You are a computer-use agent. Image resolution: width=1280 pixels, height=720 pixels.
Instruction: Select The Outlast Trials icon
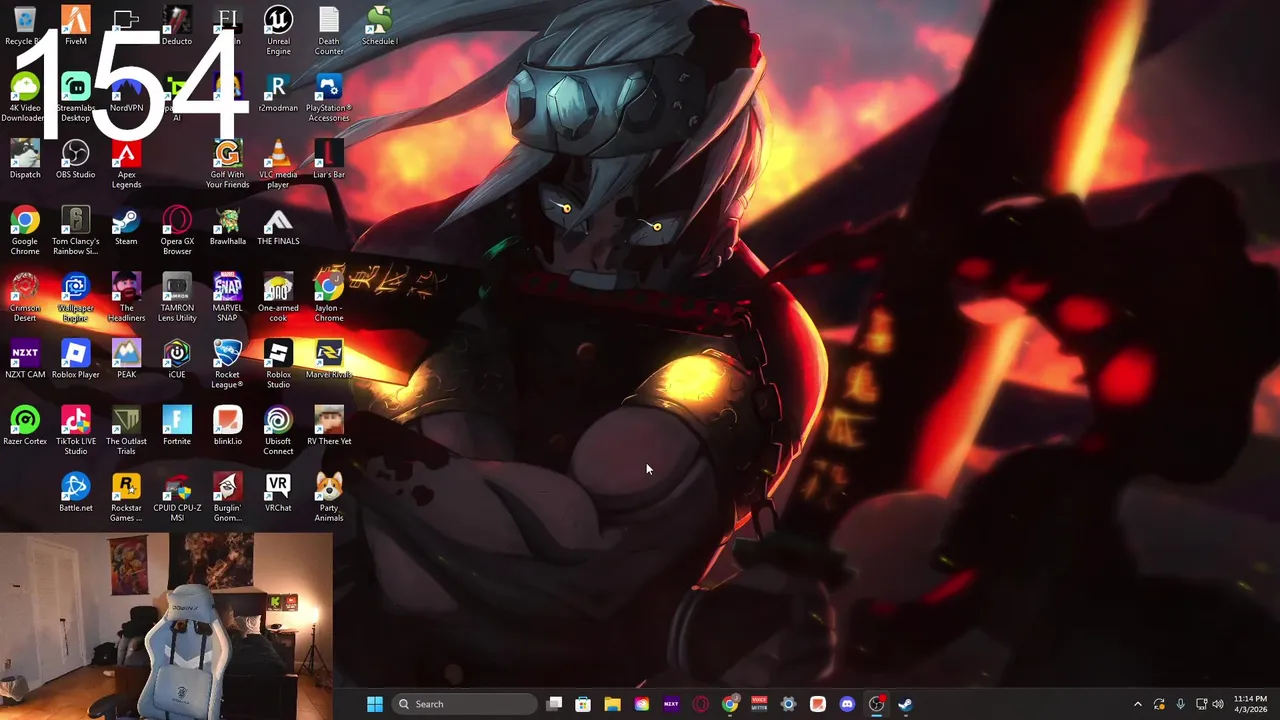(x=126, y=431)
